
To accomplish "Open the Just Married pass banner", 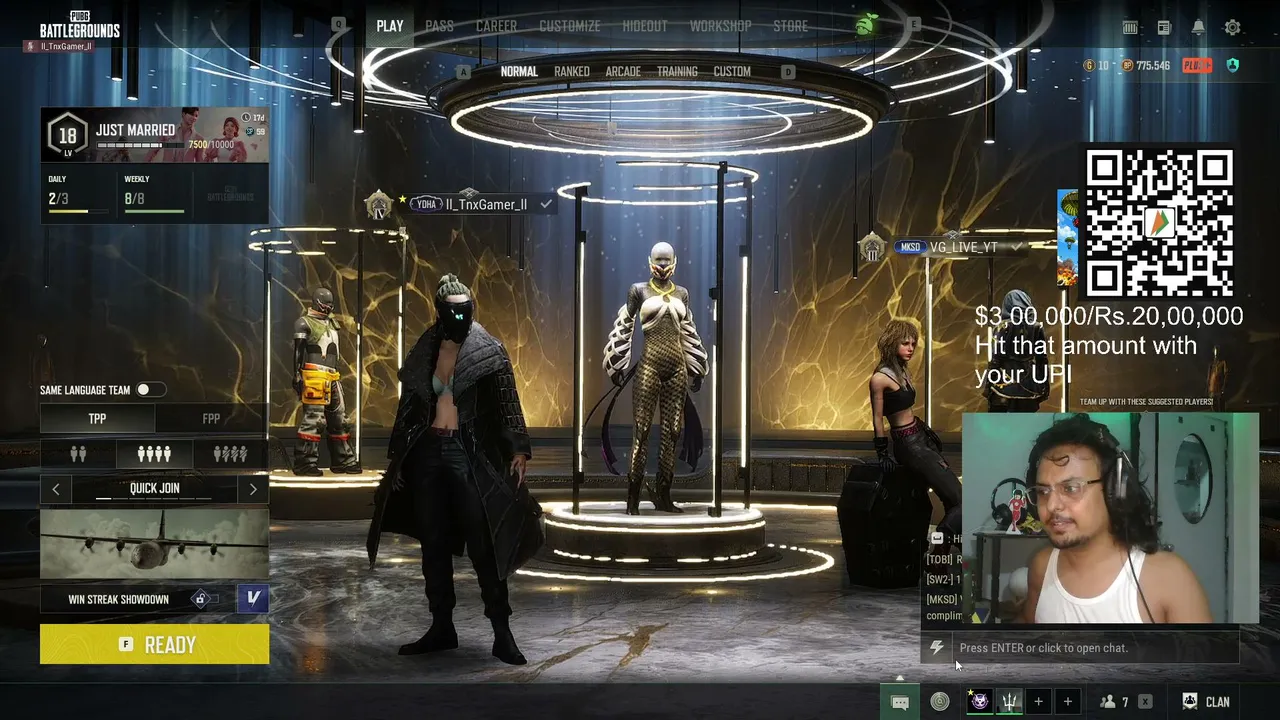I will (154, 135).
